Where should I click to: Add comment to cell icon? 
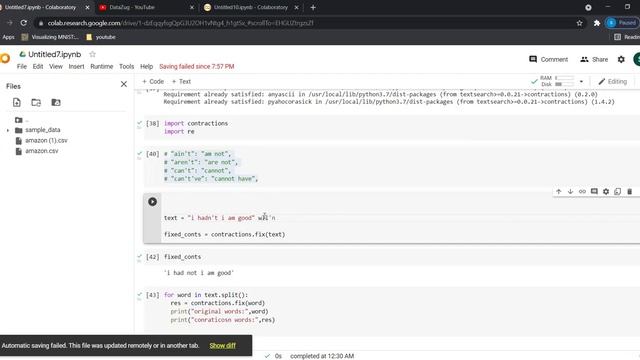coord(594,191)
